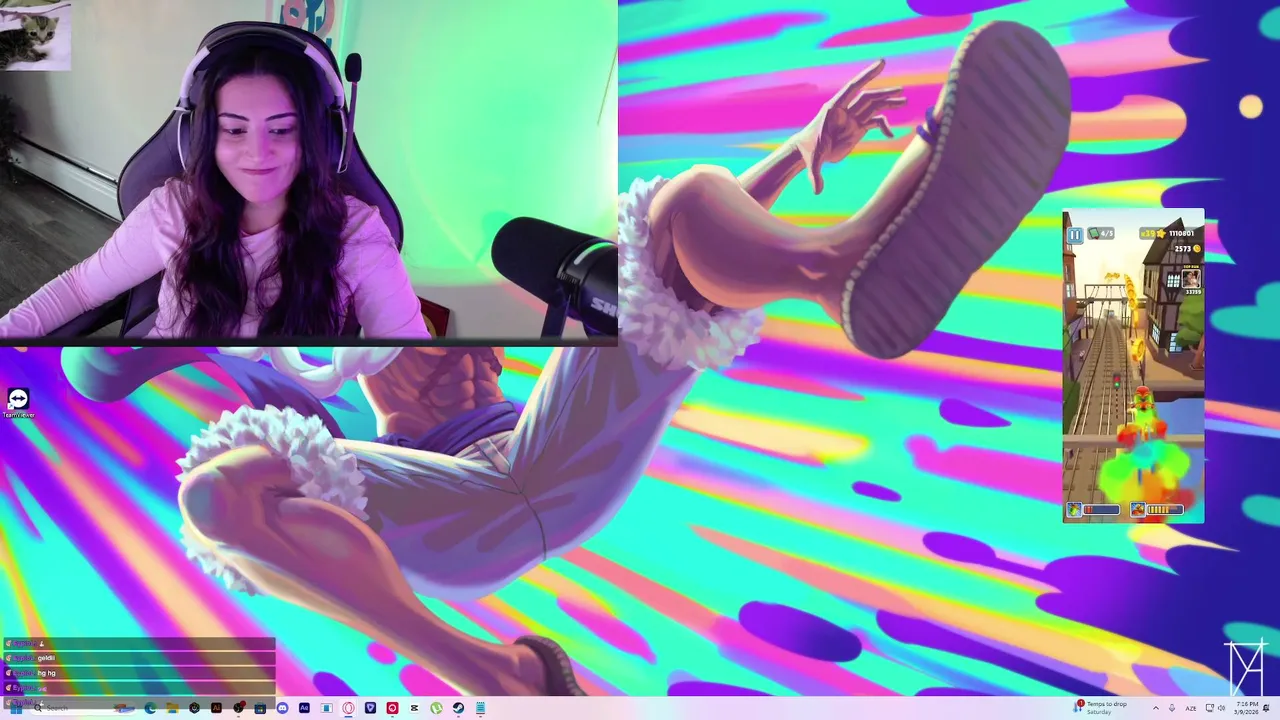Screen dimensions: 1280x720
Task: Open Discord from the taskbar
Action: [282, 708]
